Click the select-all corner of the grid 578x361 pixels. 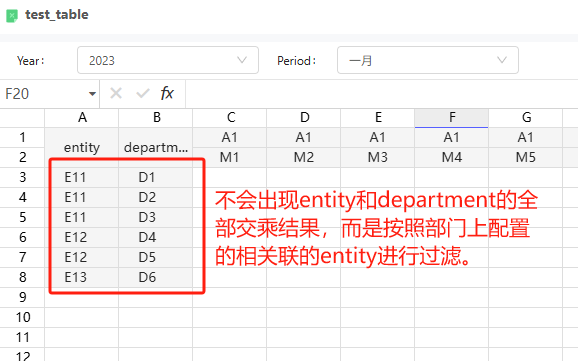click(x=22, y=118)
